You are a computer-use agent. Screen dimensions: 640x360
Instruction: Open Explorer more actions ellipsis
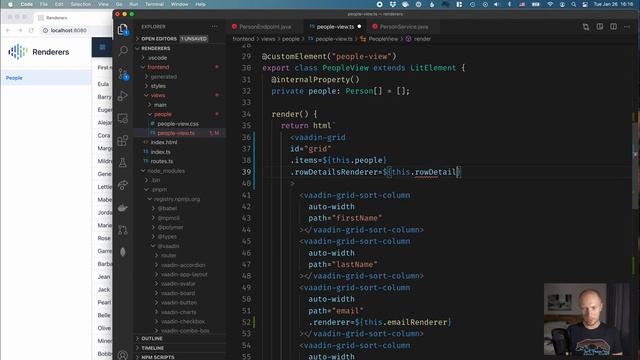(x=214, y=27)
